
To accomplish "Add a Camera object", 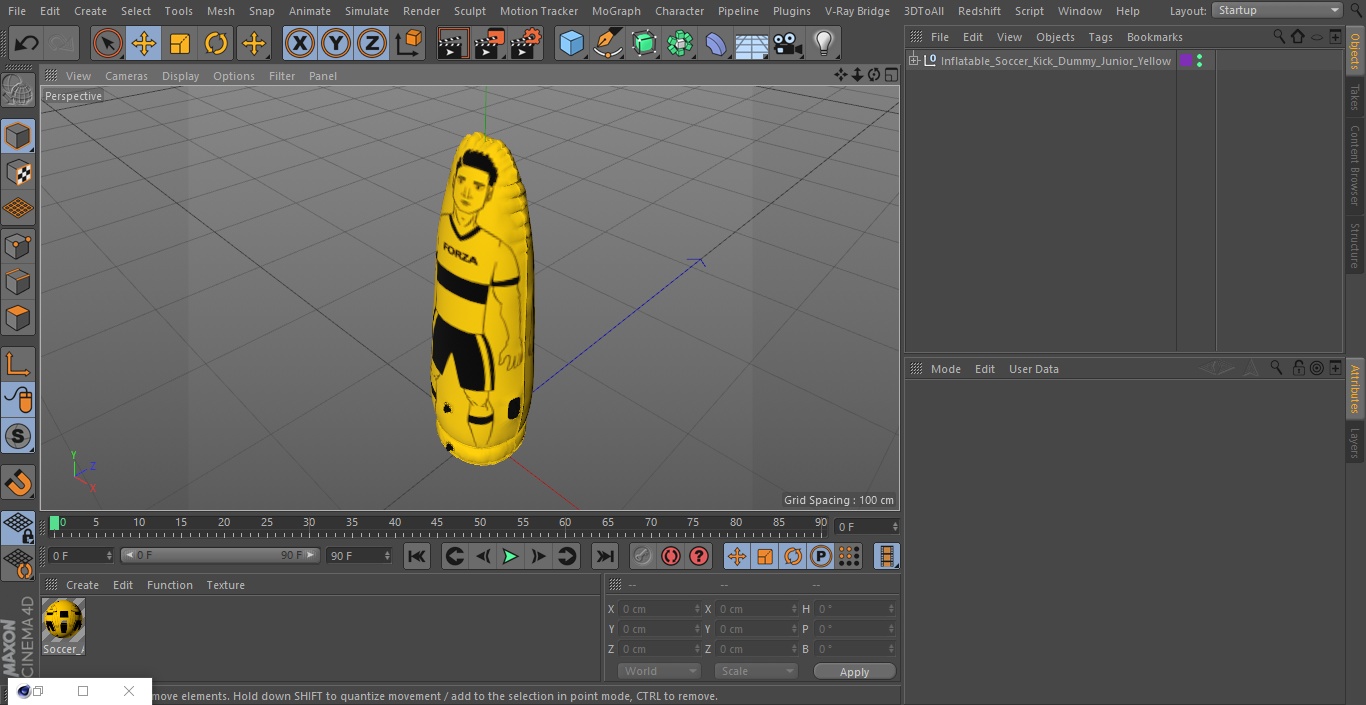I will 788,44.
